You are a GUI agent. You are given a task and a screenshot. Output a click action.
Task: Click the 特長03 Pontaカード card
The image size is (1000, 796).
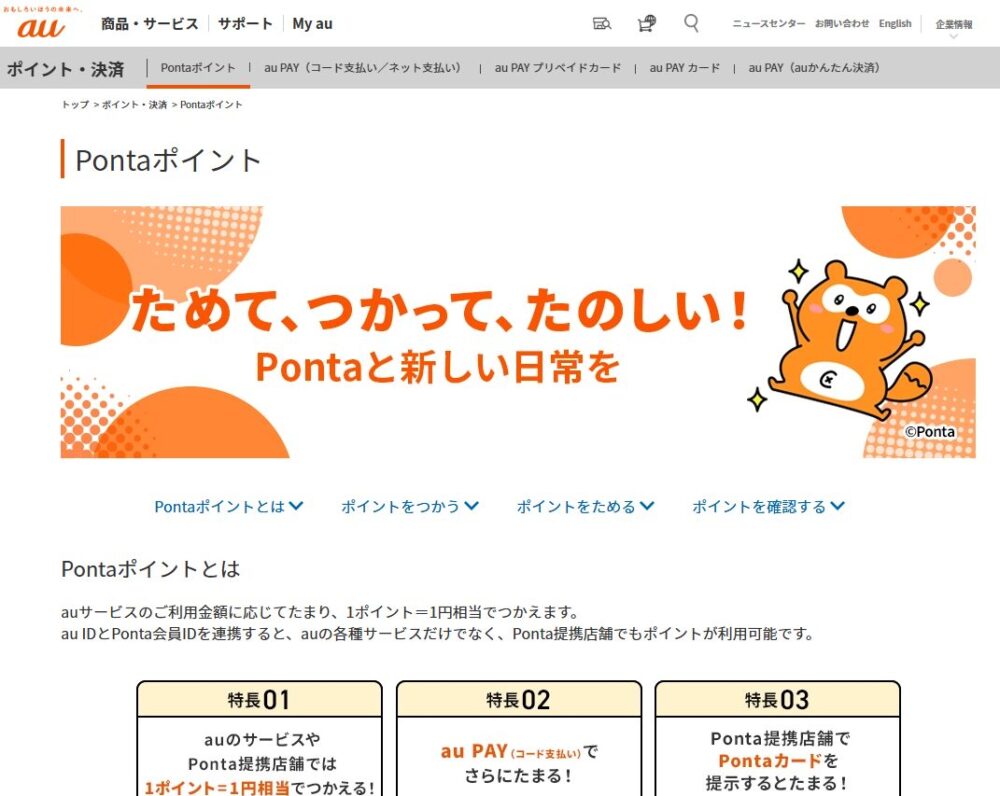pos(777,739)
